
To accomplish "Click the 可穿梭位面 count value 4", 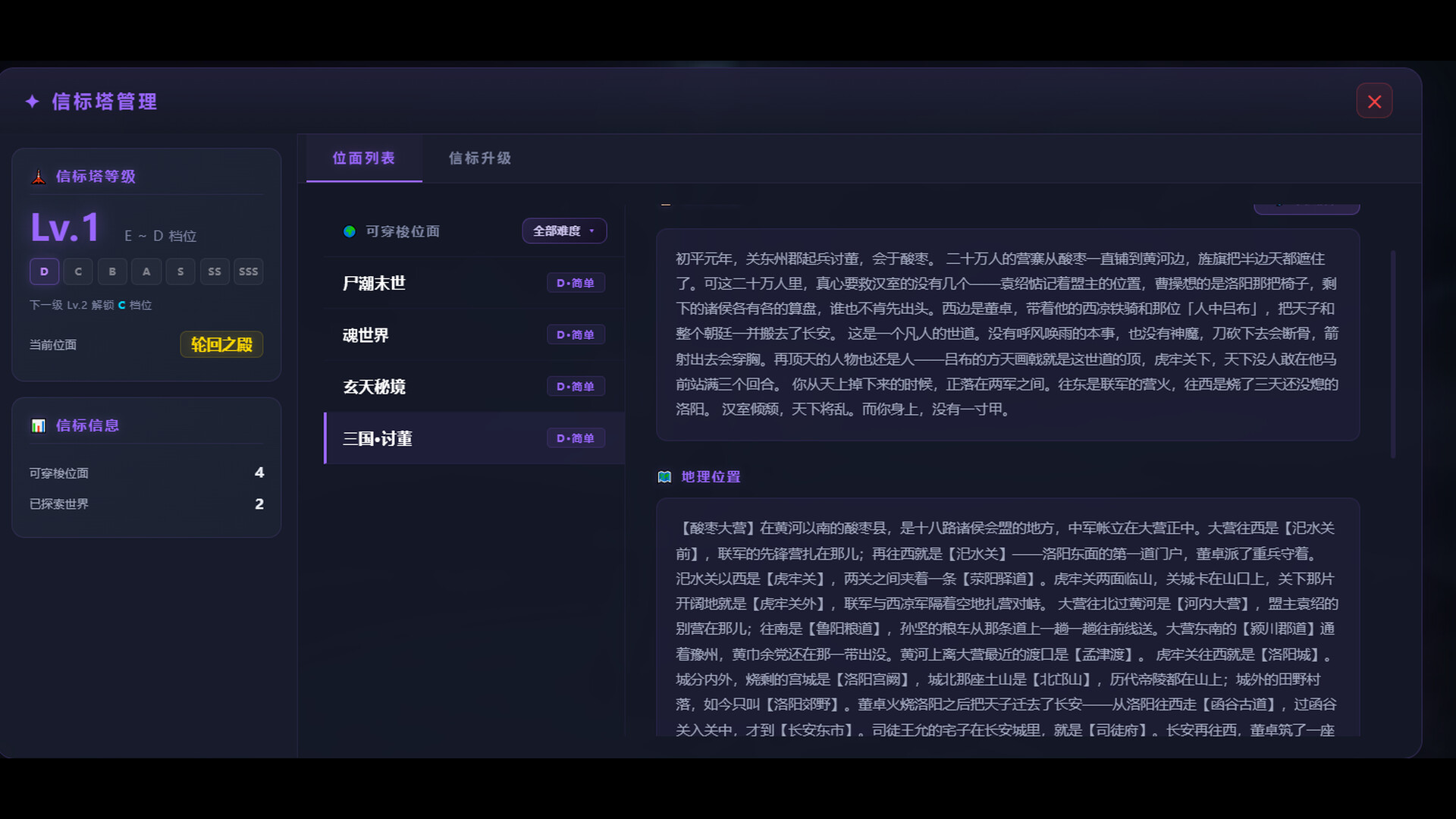I will click(259, 472).
